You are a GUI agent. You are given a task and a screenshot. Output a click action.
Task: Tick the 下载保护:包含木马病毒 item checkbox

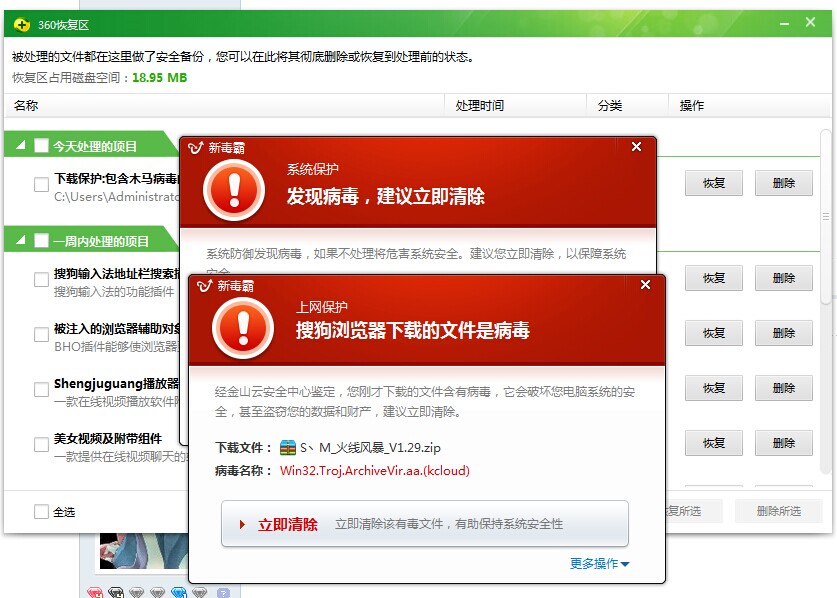(41, 184)
